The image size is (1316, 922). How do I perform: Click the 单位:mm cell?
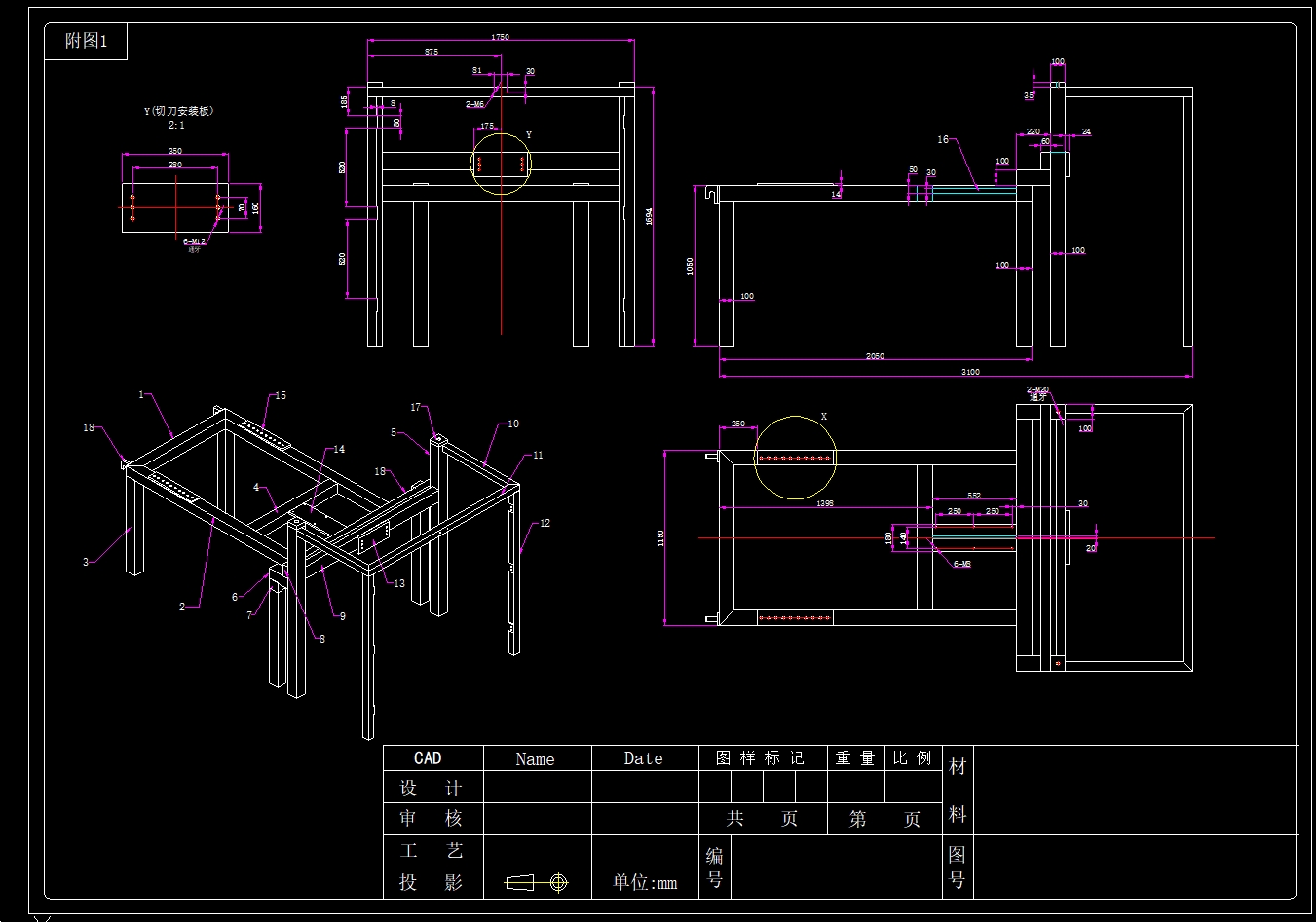[x=645, y=883]
